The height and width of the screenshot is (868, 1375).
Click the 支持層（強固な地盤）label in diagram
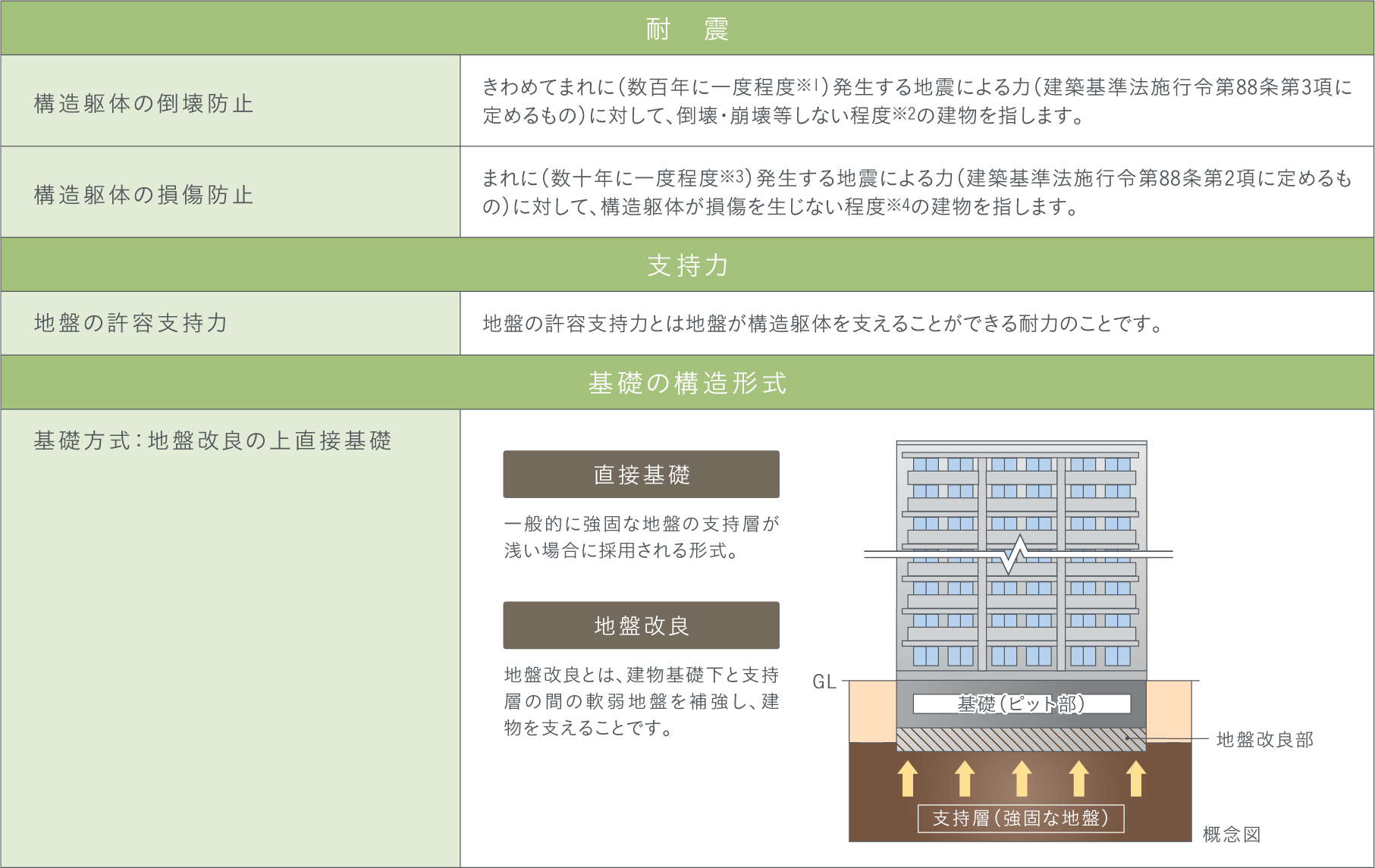pos(1021,819)
